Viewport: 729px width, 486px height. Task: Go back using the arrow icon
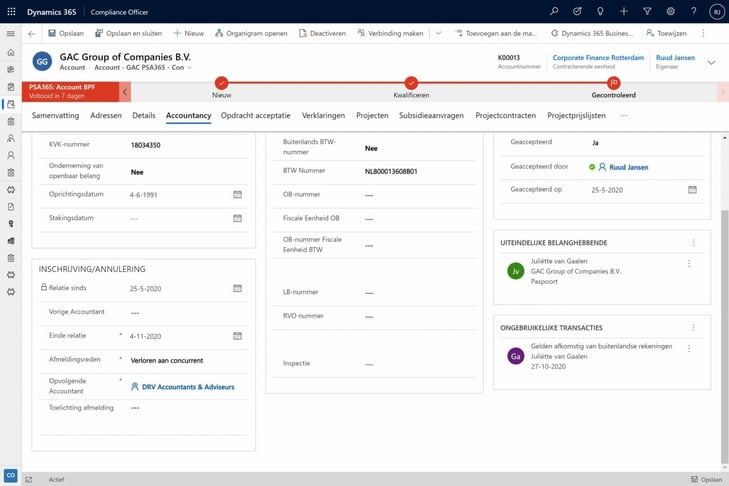click(x=32, y=33)
